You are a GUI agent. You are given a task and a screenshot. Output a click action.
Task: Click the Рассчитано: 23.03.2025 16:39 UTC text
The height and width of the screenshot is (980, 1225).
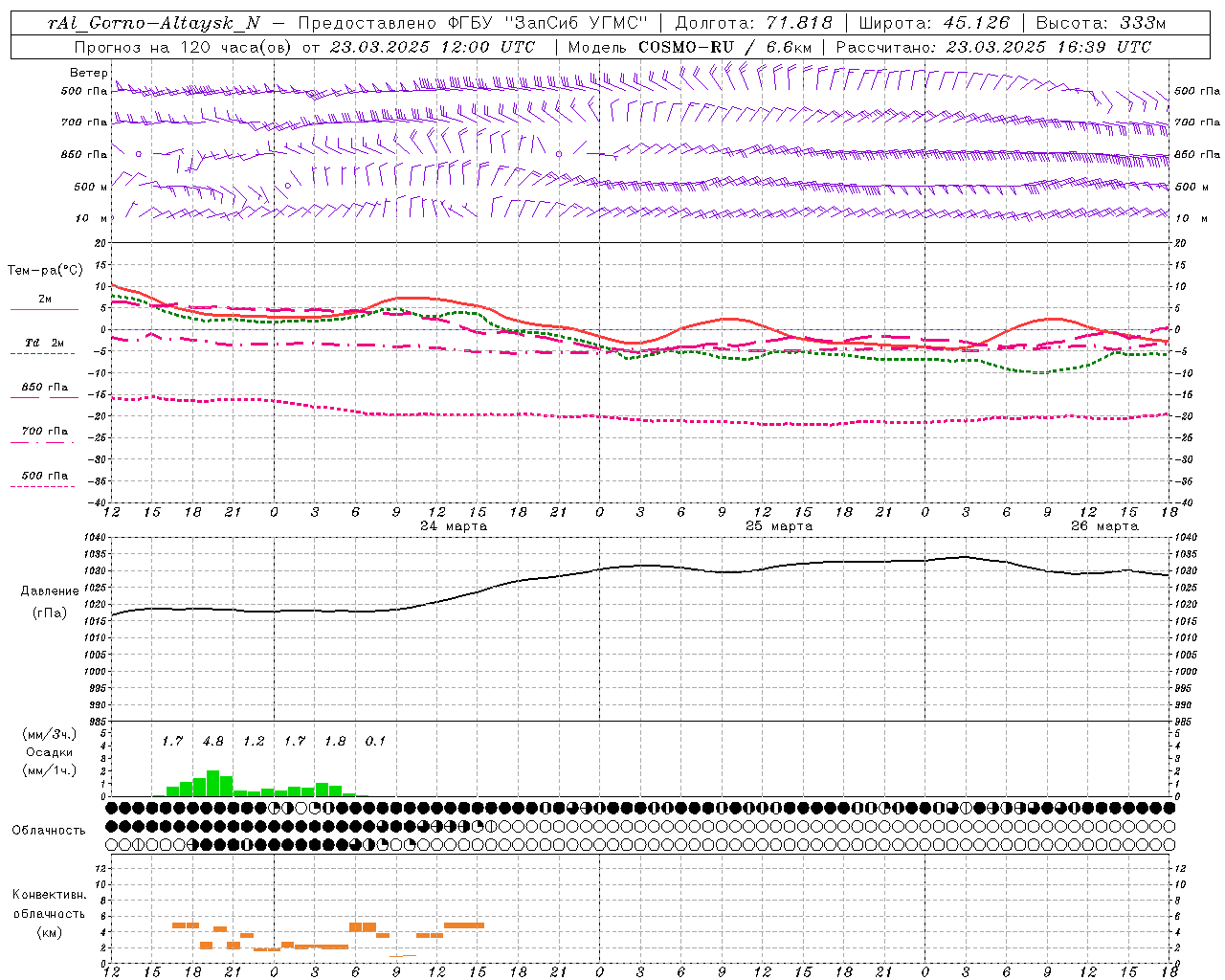pyautogui.click(x=993, y=47)
